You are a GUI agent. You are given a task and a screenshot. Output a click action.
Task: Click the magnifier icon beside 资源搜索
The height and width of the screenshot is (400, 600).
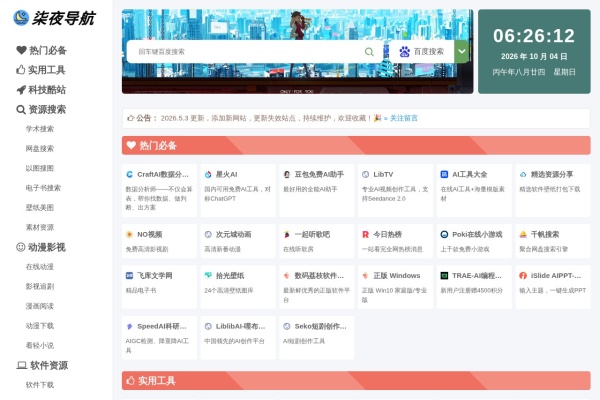pos(21,109)
